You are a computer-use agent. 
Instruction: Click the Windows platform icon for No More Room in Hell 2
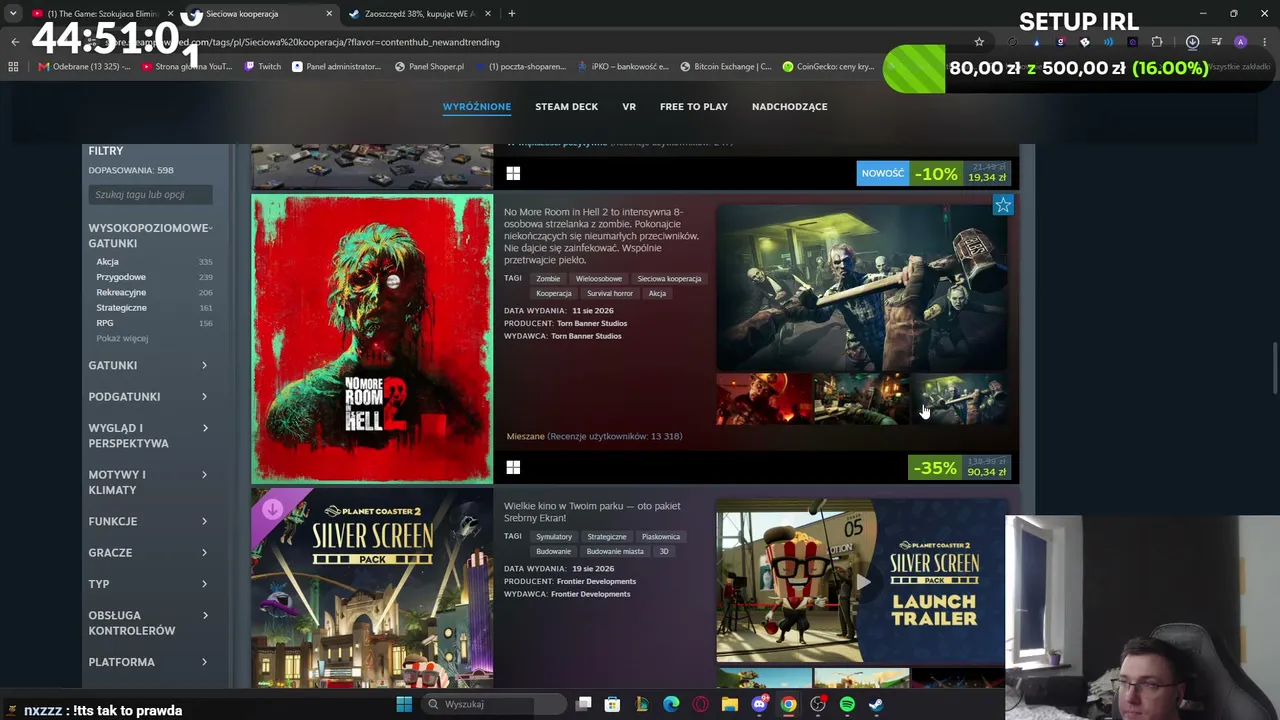point(513,467)
